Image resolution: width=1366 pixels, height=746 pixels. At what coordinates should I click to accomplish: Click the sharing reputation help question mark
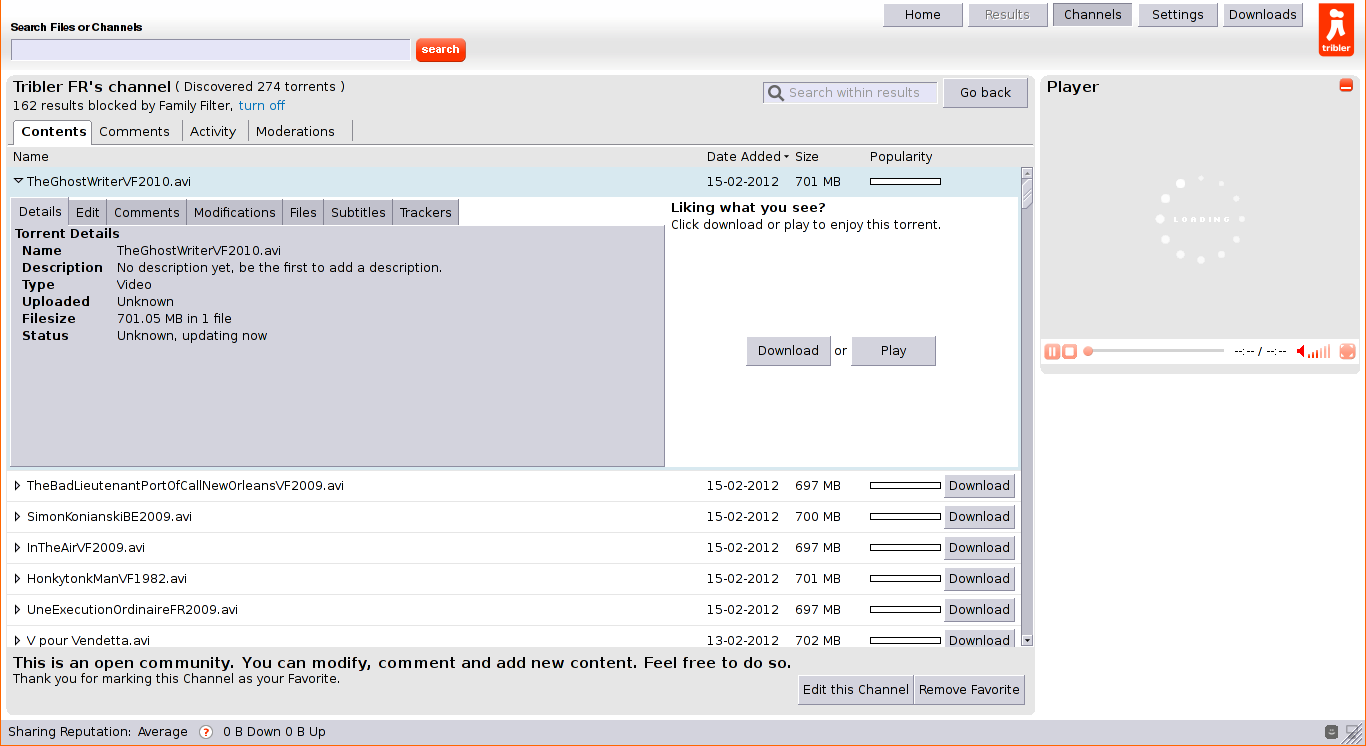coord(206,732)
